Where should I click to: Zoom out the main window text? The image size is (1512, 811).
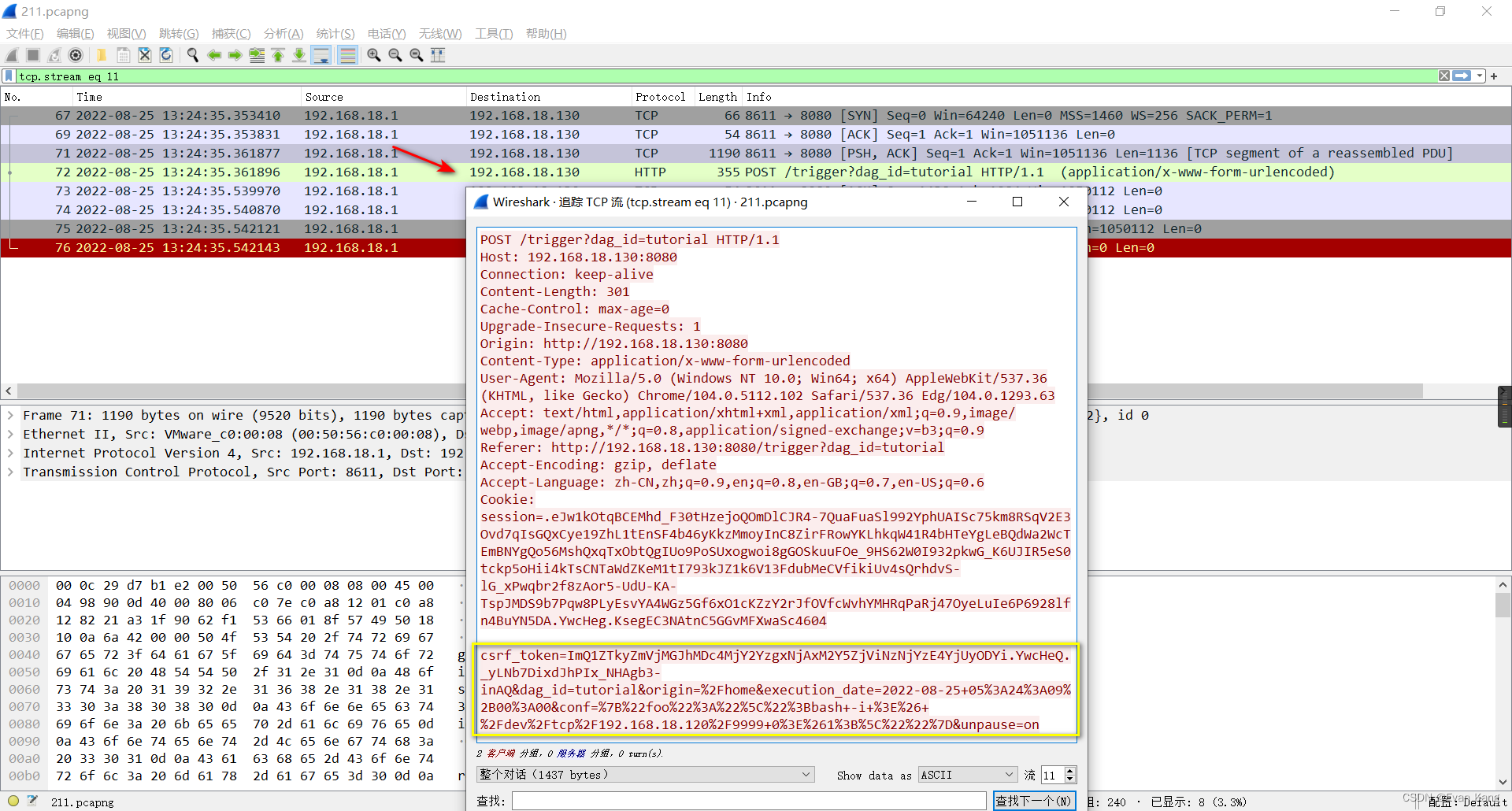(395, 55)
